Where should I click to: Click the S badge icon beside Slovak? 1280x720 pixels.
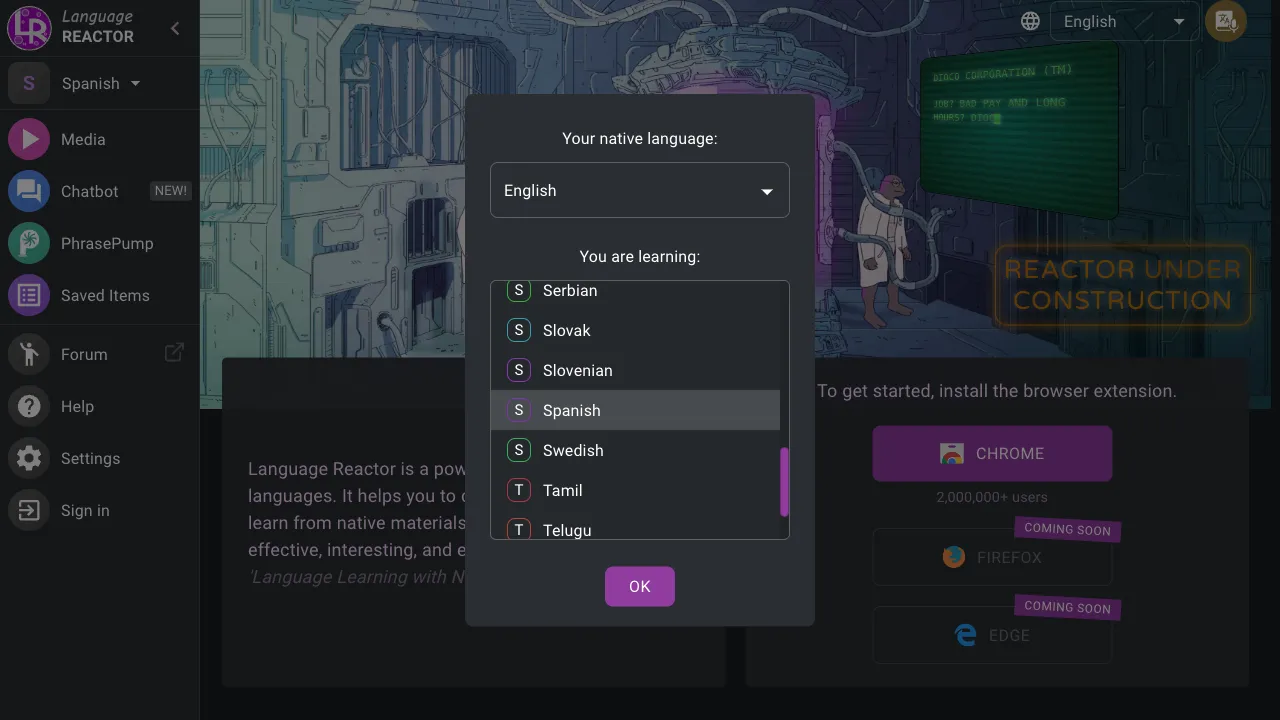tap(519, 330)
